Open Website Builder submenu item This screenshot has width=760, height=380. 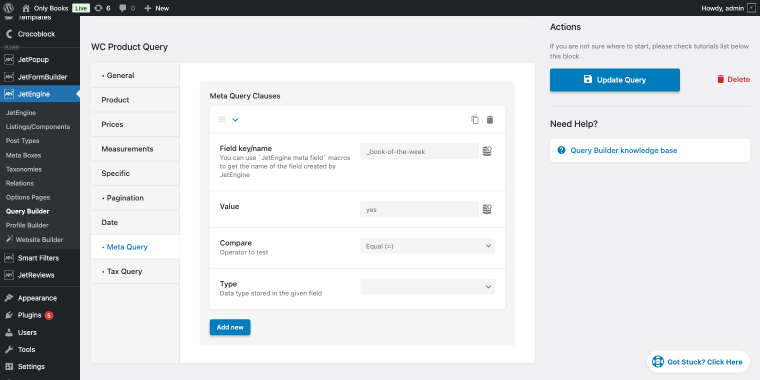click(35, 239)
